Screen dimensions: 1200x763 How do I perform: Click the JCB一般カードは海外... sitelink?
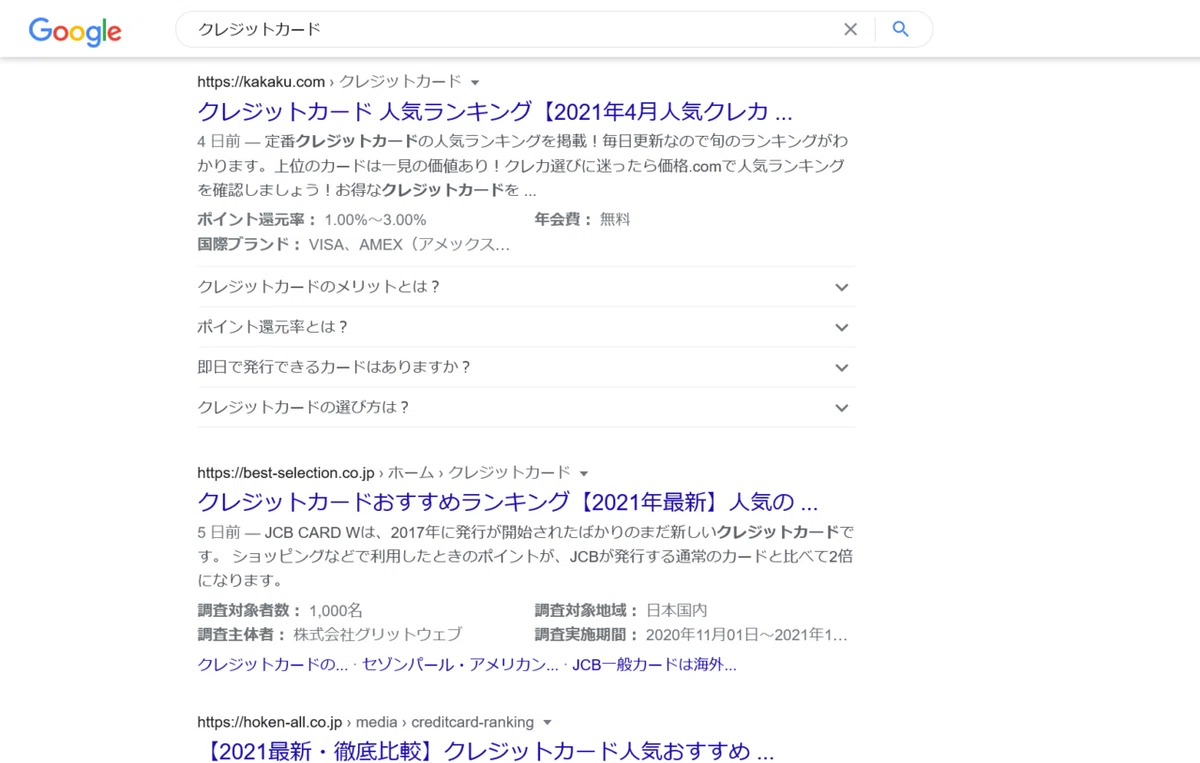pos(654,664)
